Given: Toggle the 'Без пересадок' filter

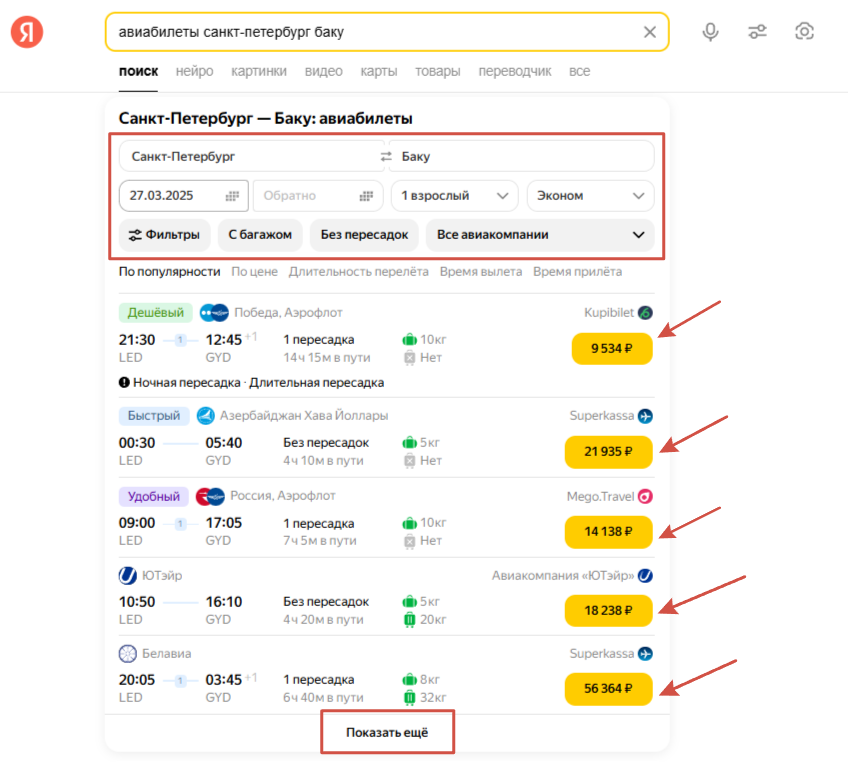Looking at the screenshot, I should click(x=364, y=235).
